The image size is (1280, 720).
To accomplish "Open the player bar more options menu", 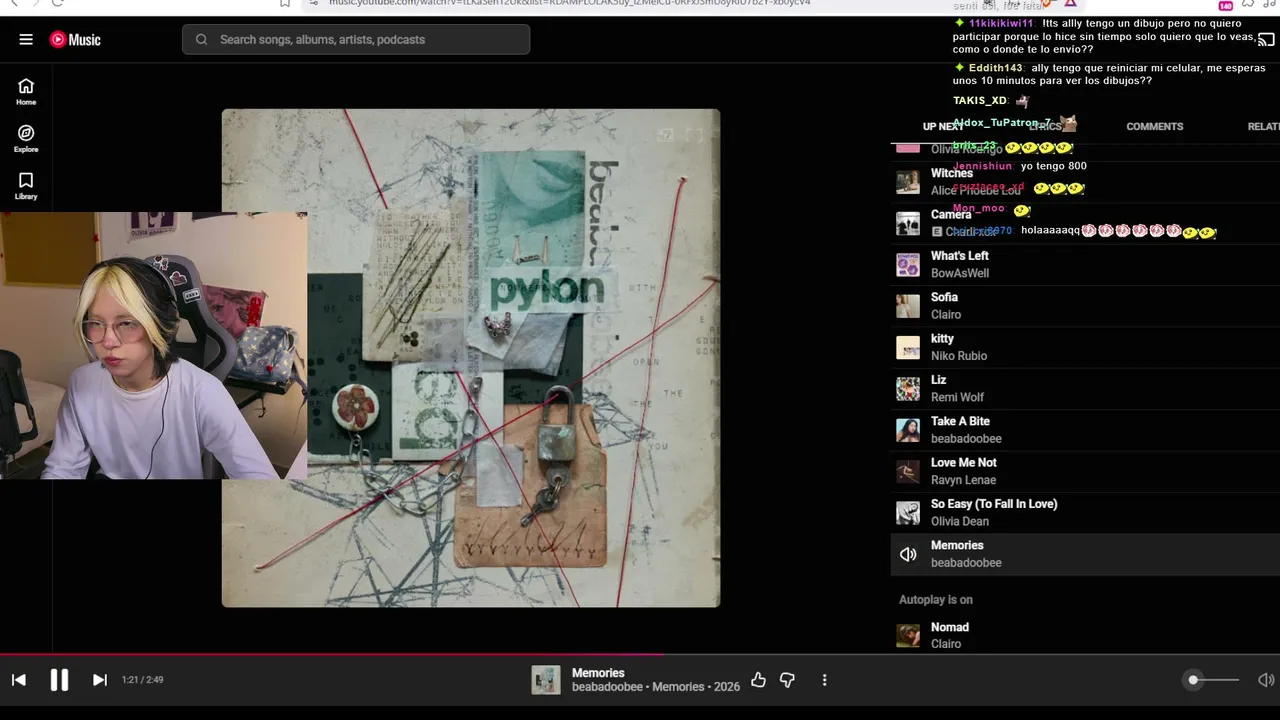I will [824, 680].
